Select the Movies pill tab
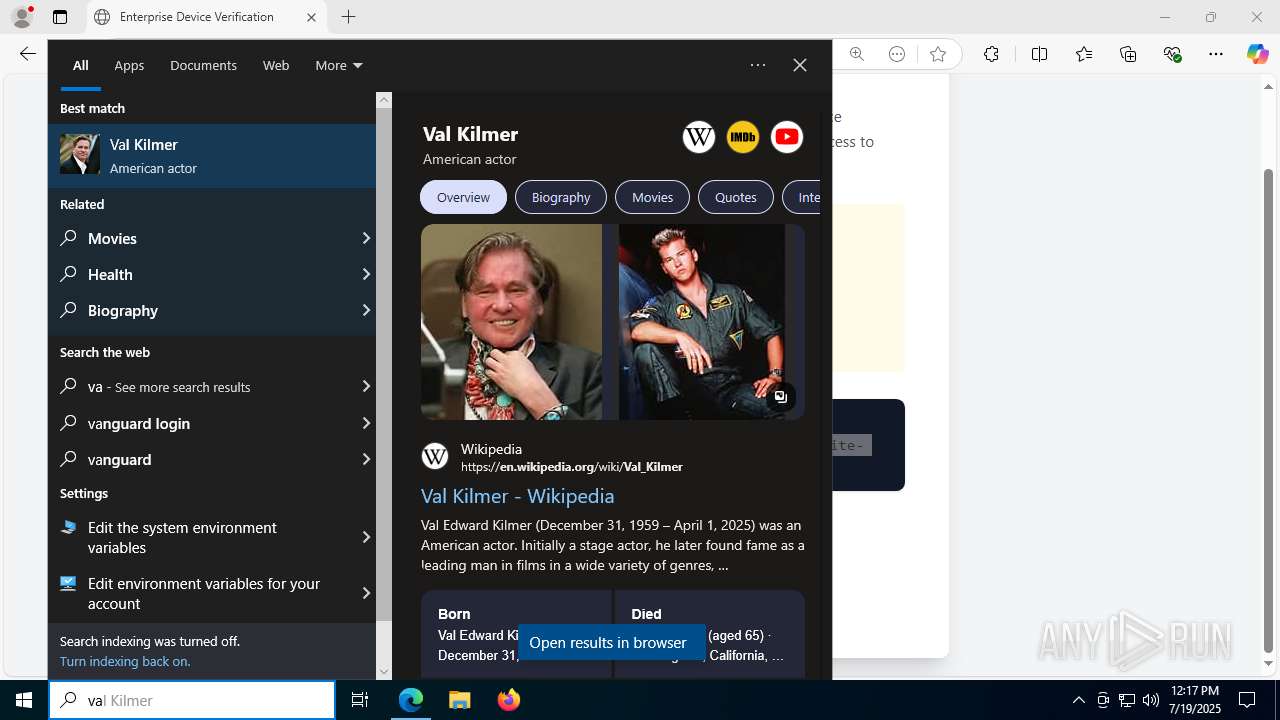The height and width of the screenshot is (720, 1280). pyautogui.click(x=652, y=197)
